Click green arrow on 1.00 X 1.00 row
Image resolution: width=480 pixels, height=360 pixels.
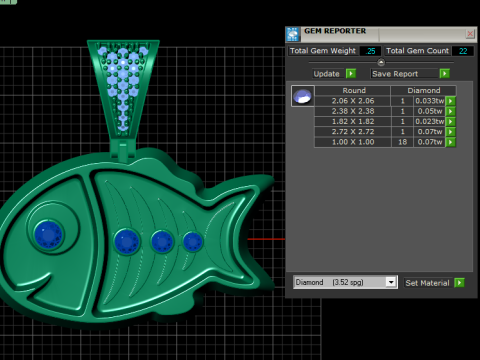(451, 142)
